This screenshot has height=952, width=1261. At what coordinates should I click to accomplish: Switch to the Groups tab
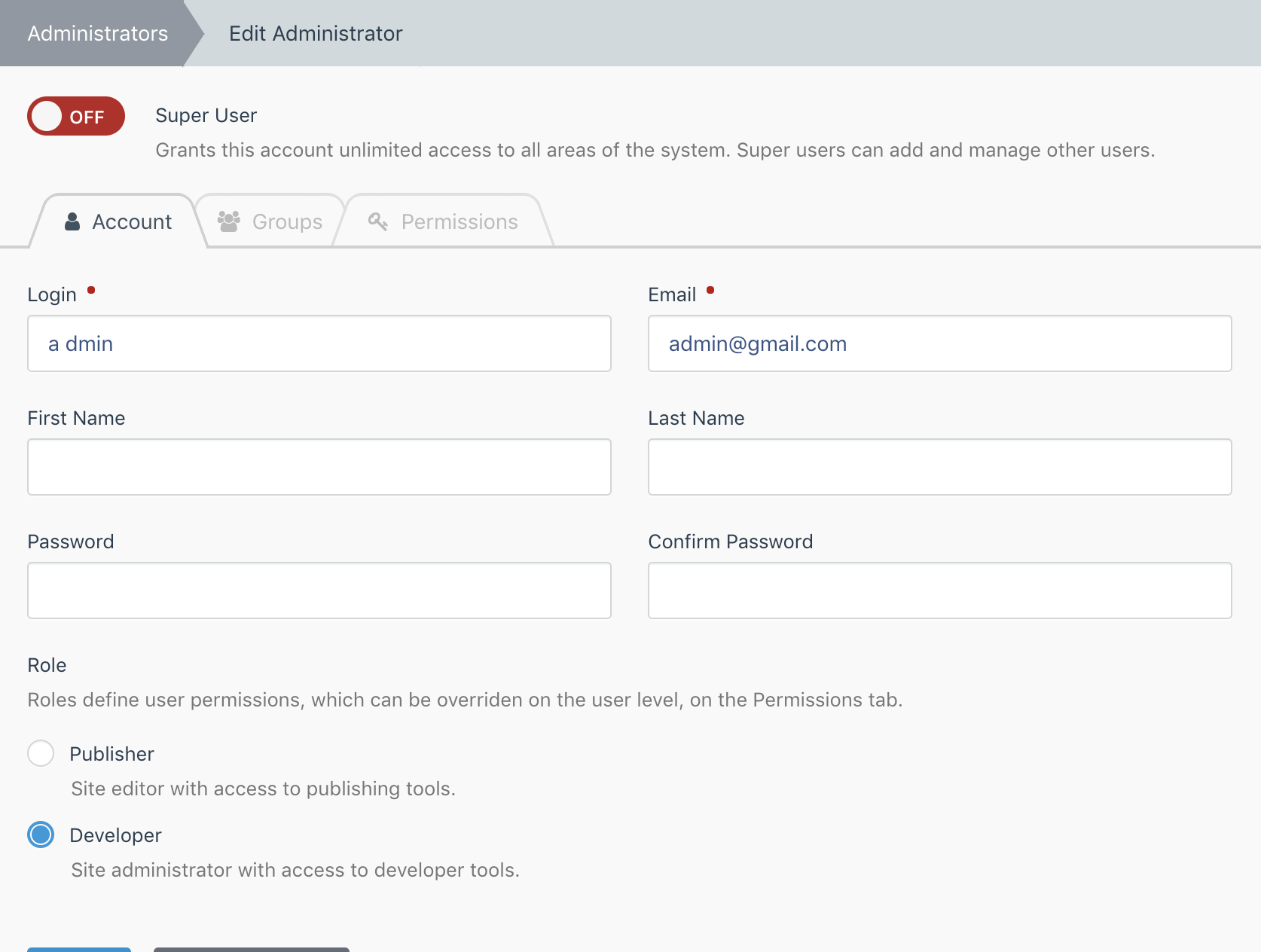[x=287, y=221]
